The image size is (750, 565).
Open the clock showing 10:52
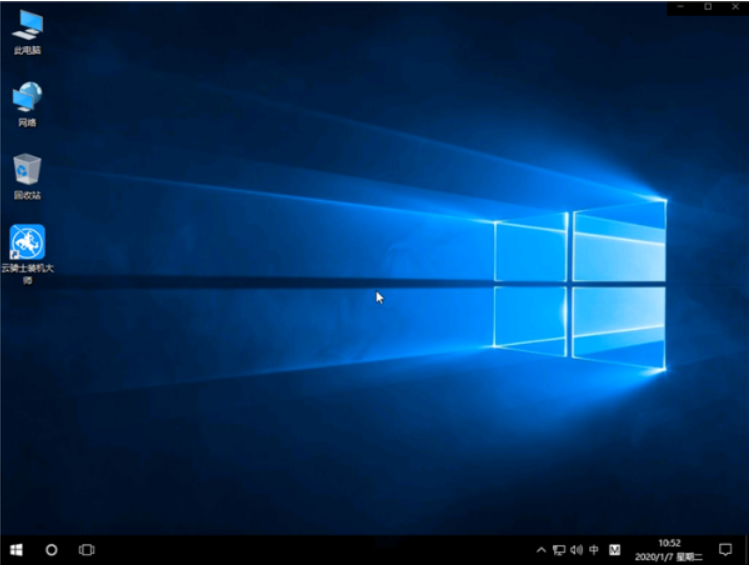pos(670,543)
